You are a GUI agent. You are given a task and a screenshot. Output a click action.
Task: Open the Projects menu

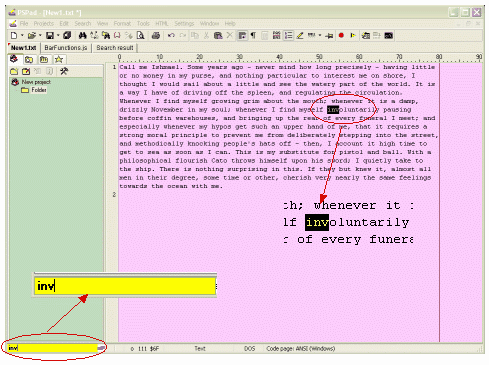point(44,23)
